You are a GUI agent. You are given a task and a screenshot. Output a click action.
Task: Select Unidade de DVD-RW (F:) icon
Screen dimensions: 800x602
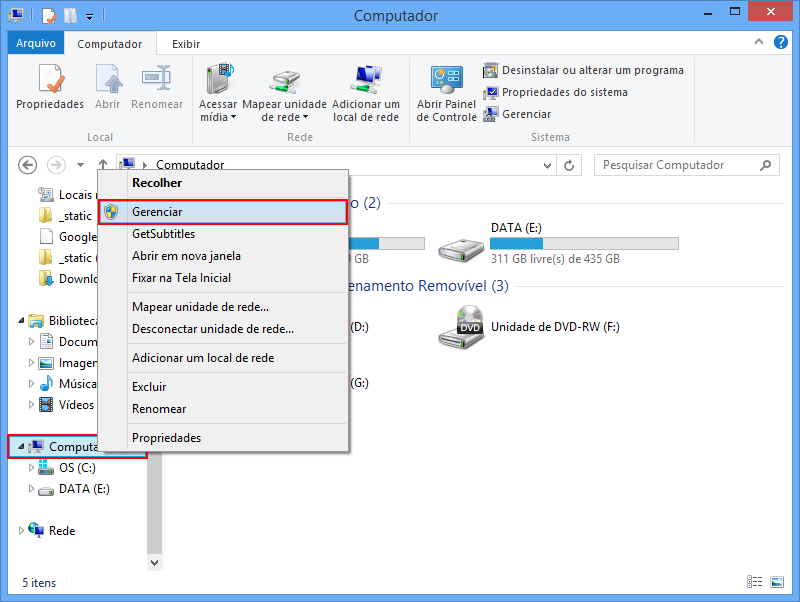[461, 327]
